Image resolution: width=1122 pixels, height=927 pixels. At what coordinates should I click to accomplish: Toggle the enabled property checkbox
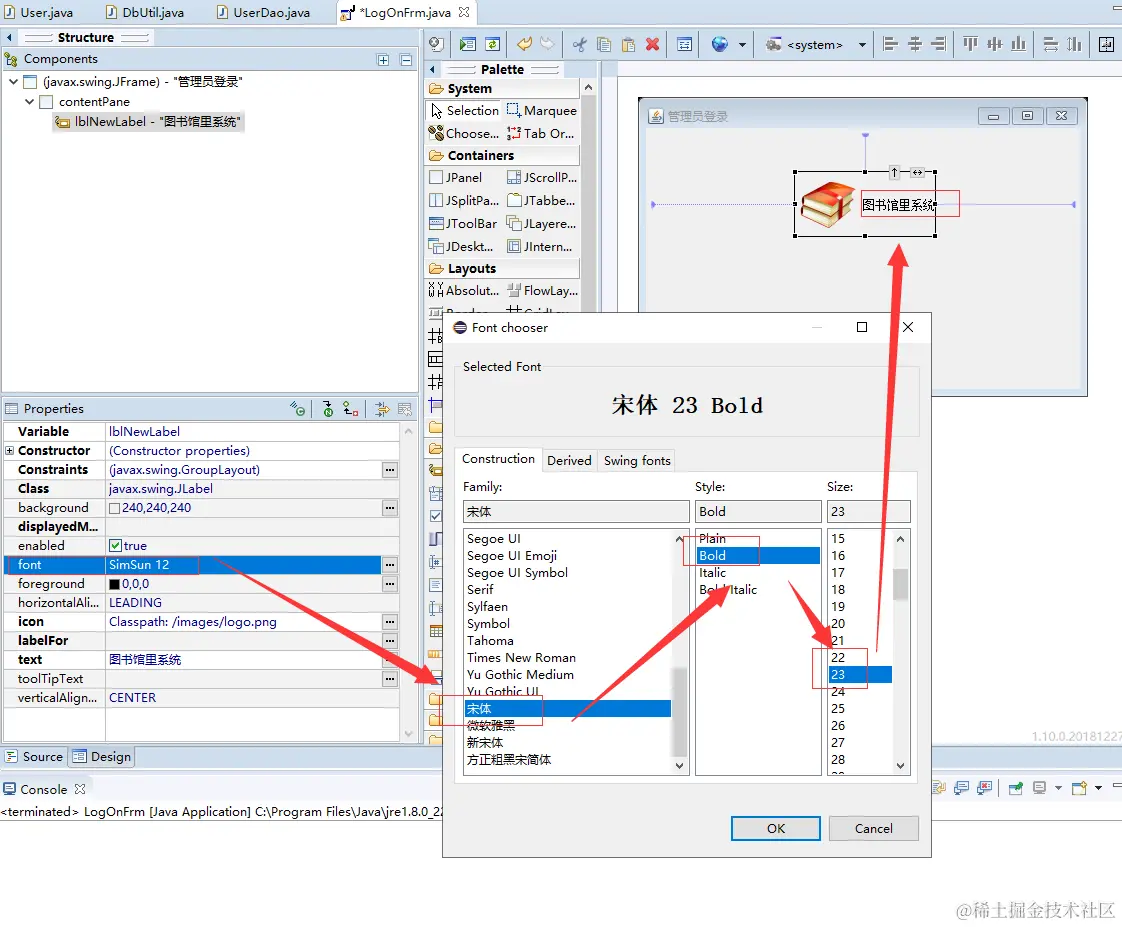(x=115, y=545)
